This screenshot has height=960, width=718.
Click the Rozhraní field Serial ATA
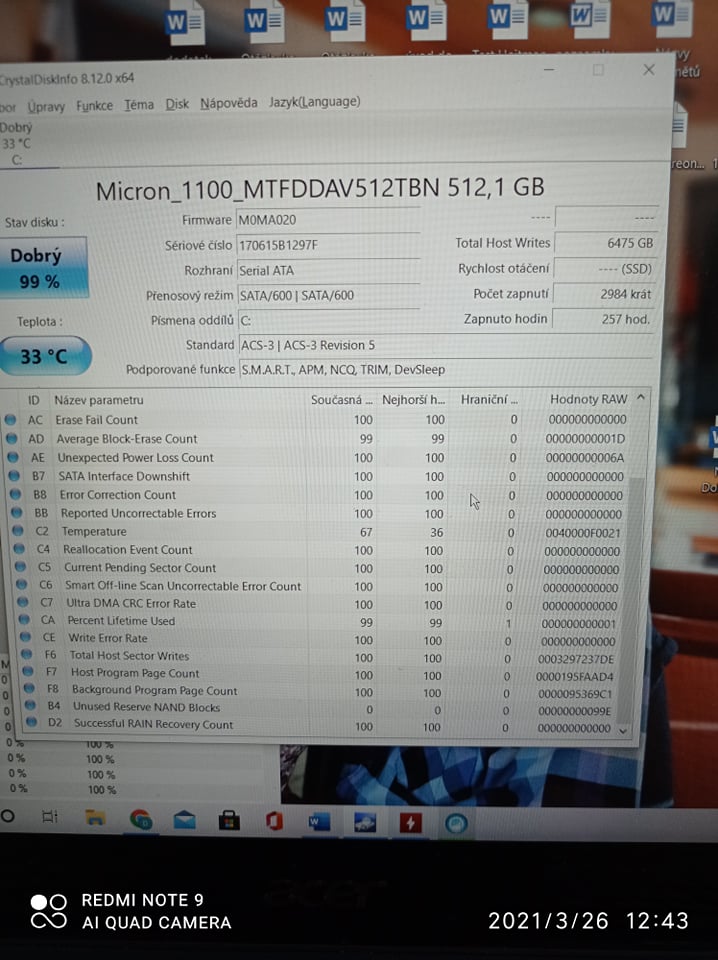[328, 270]
